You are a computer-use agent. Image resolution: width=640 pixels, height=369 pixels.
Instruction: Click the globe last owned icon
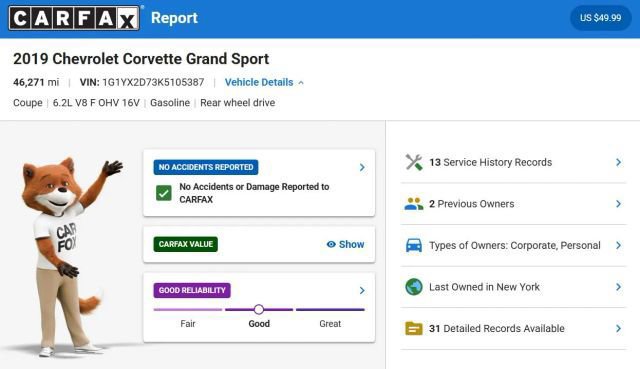click(x=414, y=287)
